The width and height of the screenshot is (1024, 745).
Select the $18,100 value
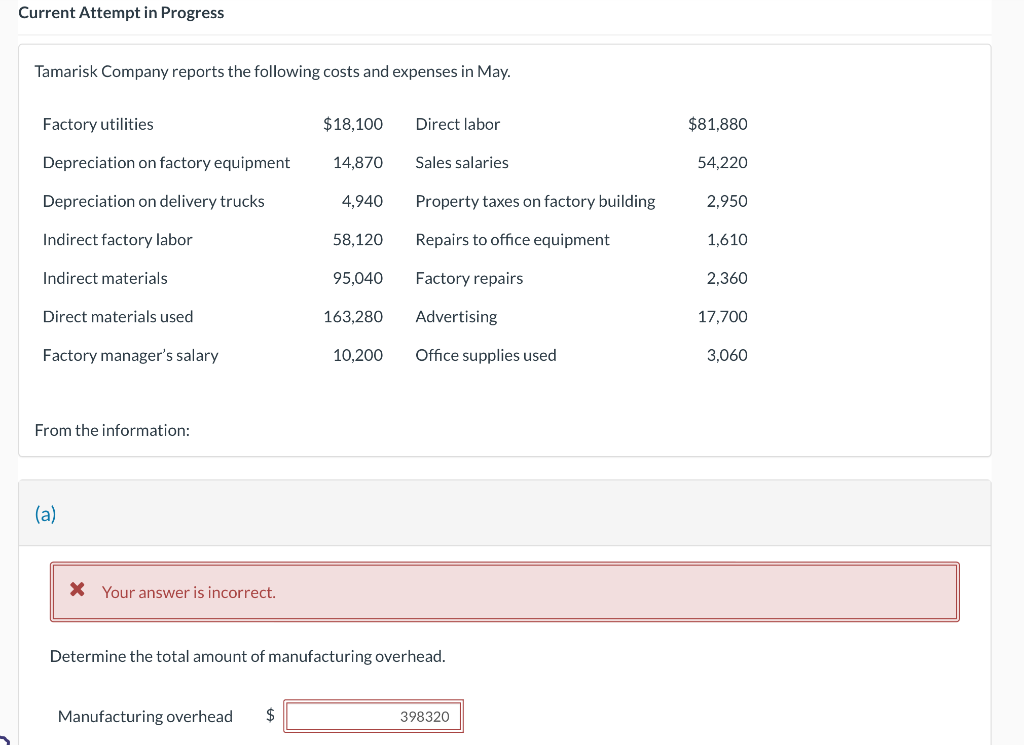pyautogui.click(x=353, y=124)
